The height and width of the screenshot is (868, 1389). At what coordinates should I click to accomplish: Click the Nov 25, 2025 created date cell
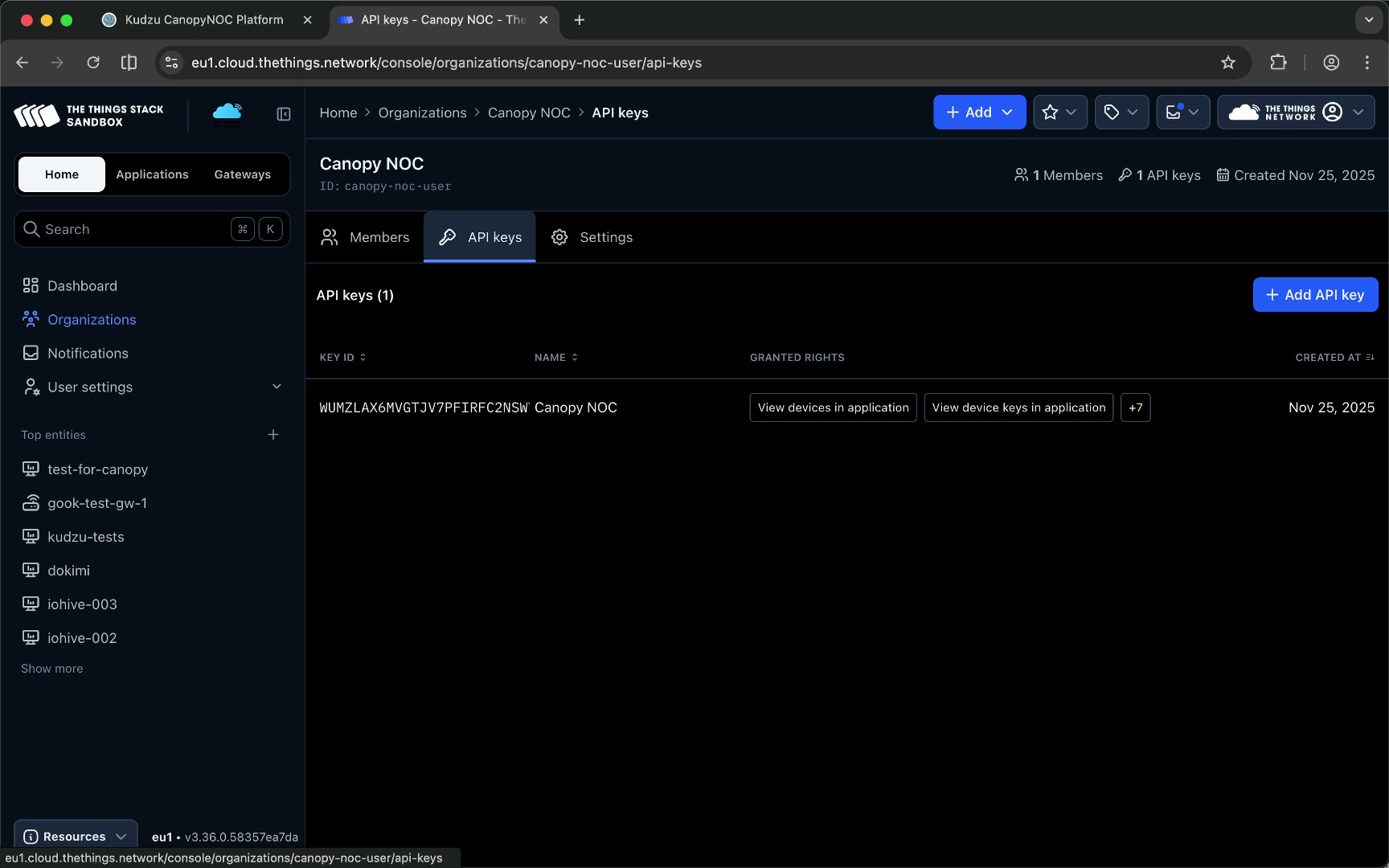1331,407
